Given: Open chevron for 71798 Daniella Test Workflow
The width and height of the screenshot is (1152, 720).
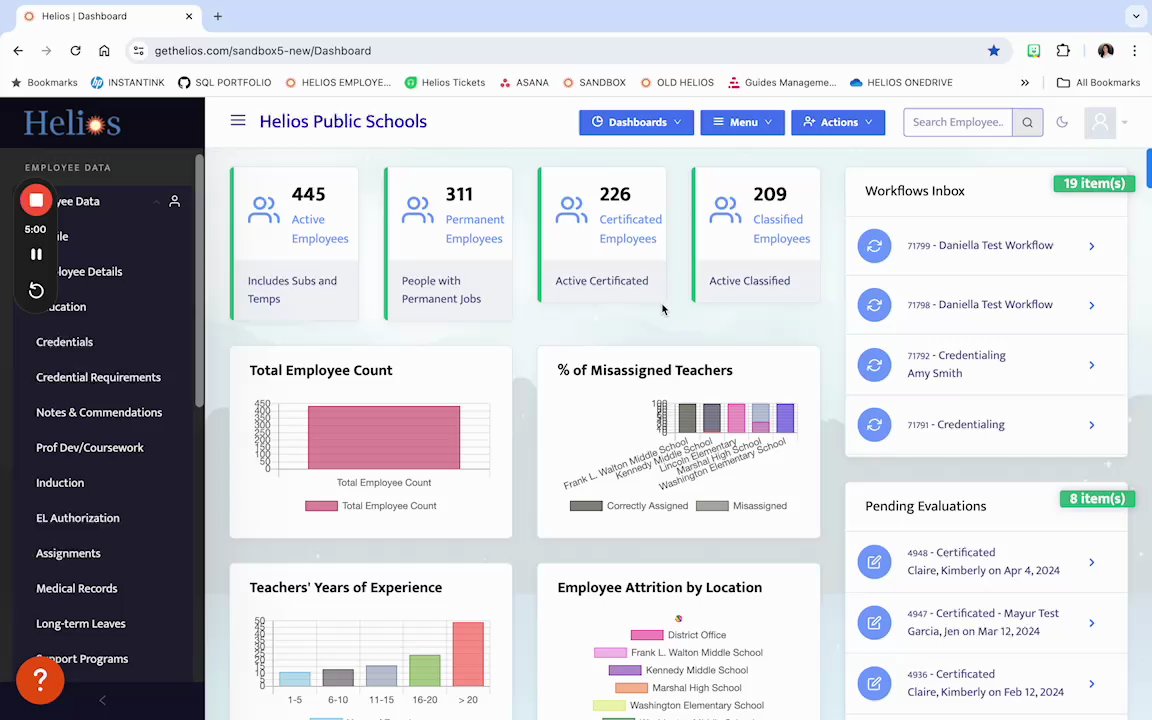Looking at the screenshot, I should pos(1092,305).
